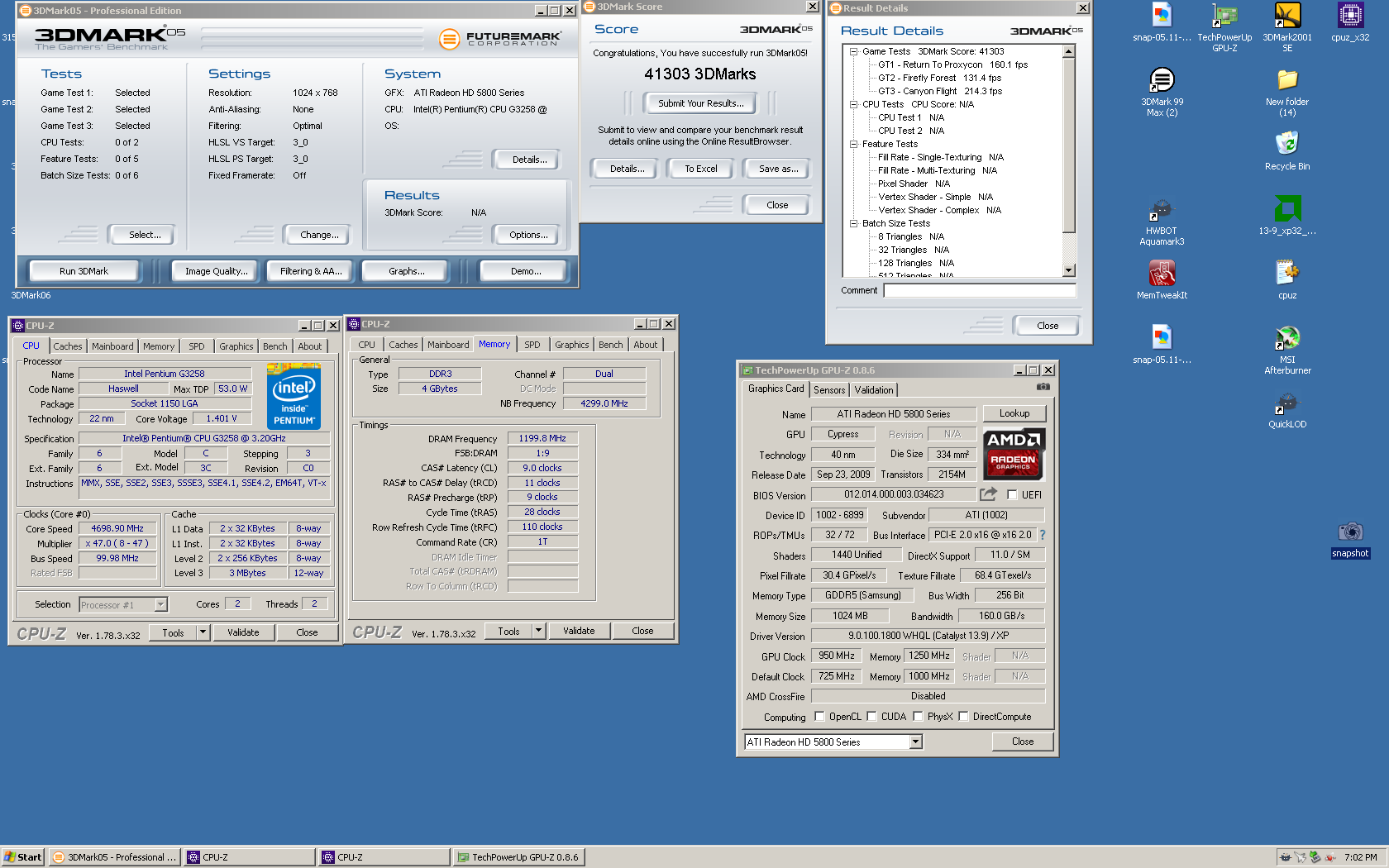Switch to 3DMark05 Professional taskbar button
The image size is (1389, 868).
coord(115,857)
